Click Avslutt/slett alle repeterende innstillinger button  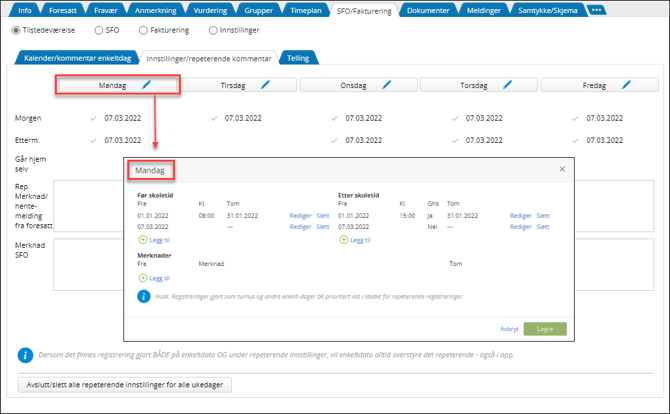(x=127, y=384)
